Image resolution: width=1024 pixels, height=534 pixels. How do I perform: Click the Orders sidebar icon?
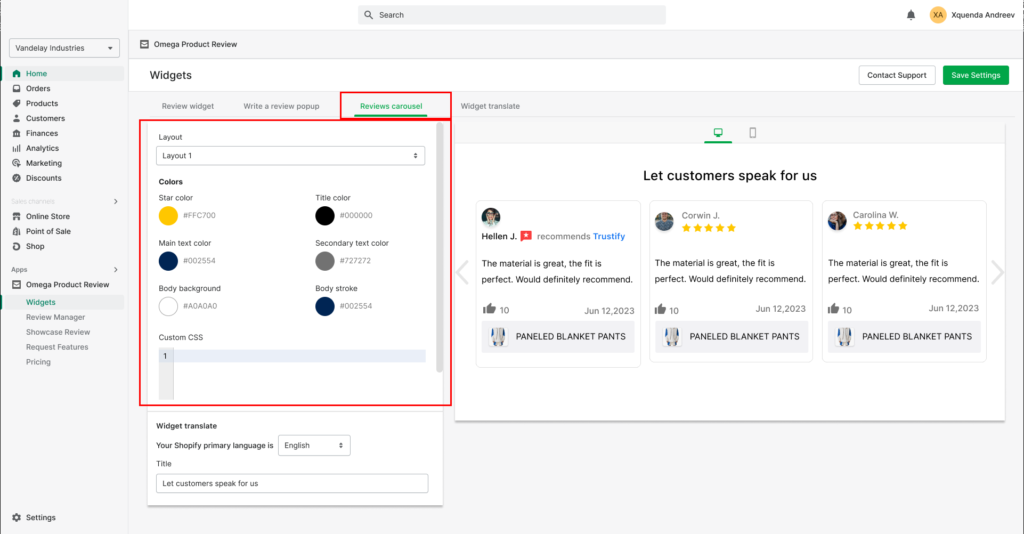tap(16, 89)
